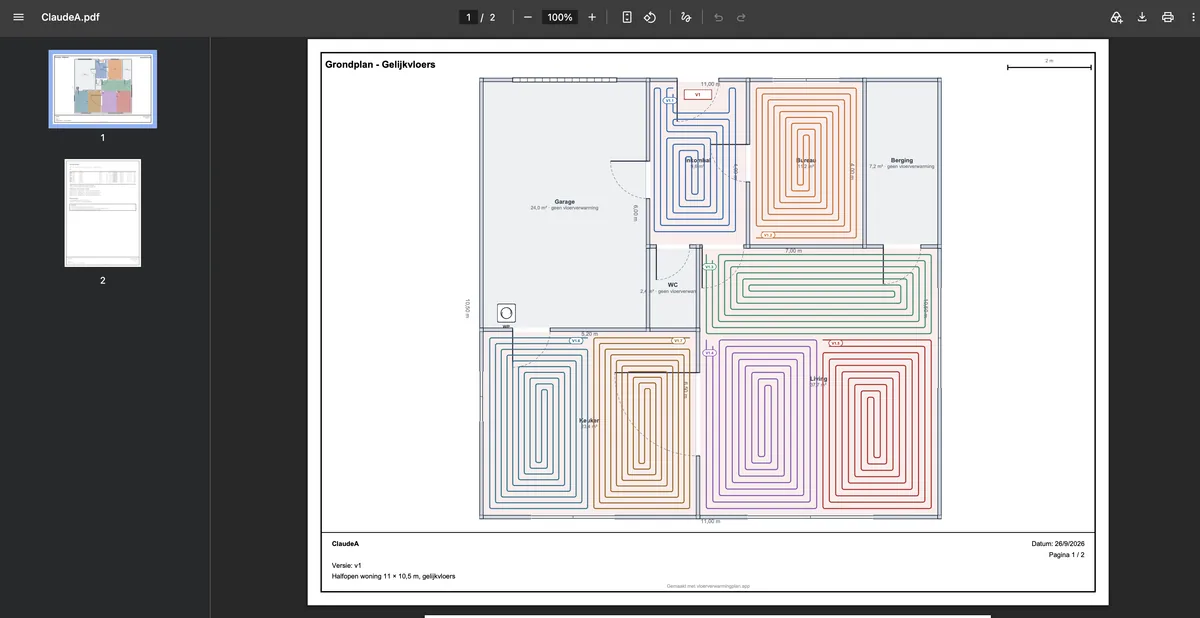The height and width of the screenshot is (618, 1200).
Task: Zoom in with the plus button
Action: (x=592, y=17)
